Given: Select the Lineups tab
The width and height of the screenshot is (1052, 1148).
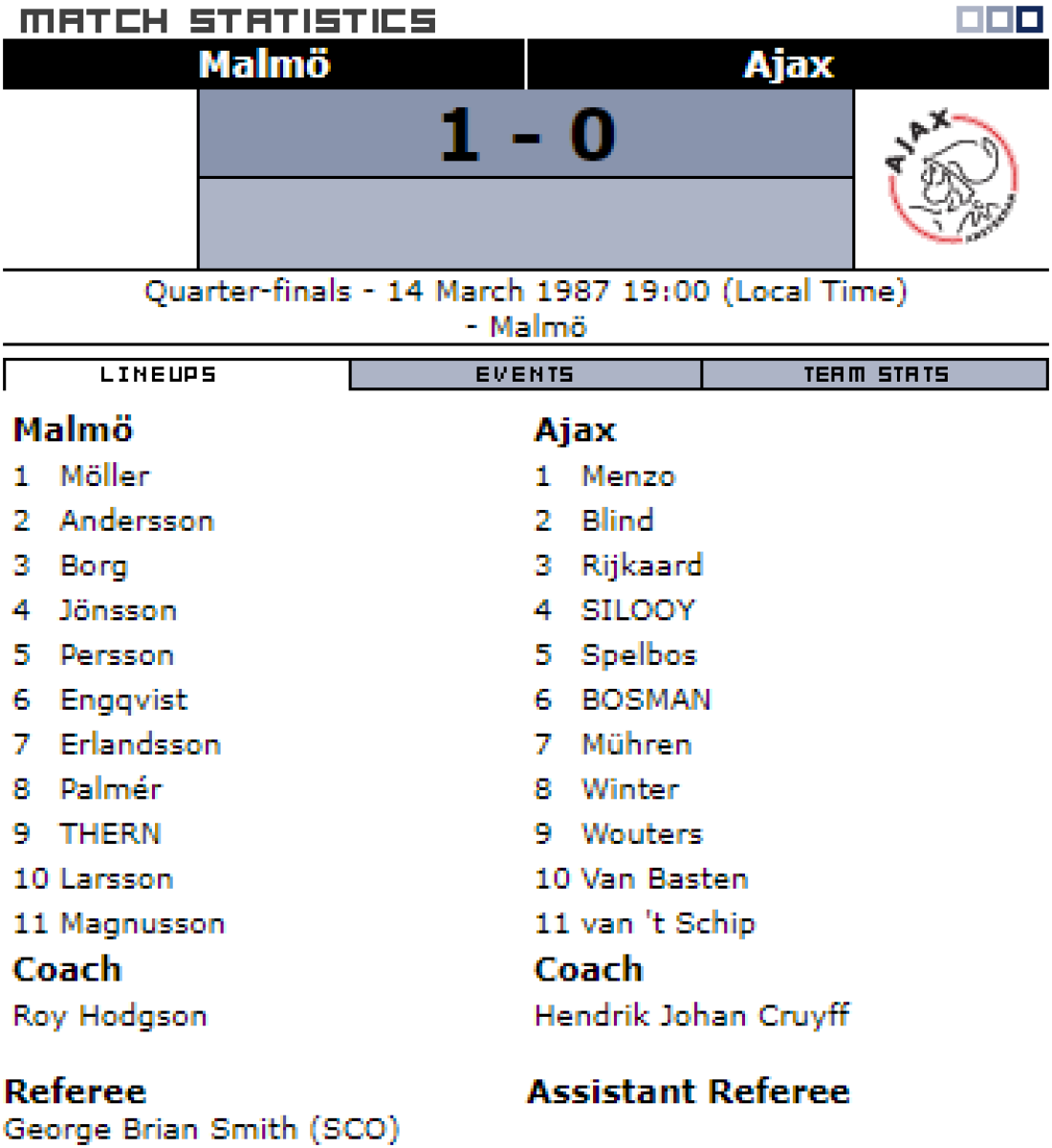Looking at the screenshot, I should [159, 375].
